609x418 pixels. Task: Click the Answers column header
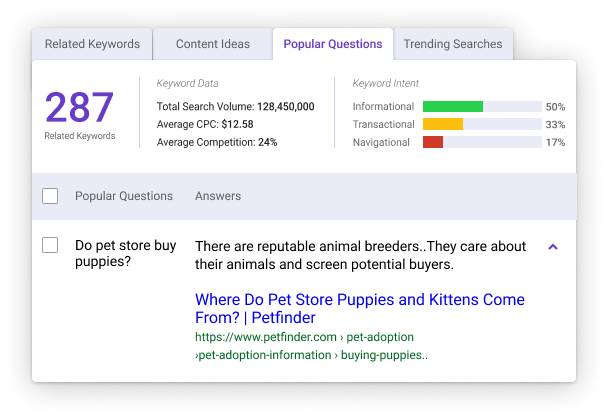click(218, 196)
